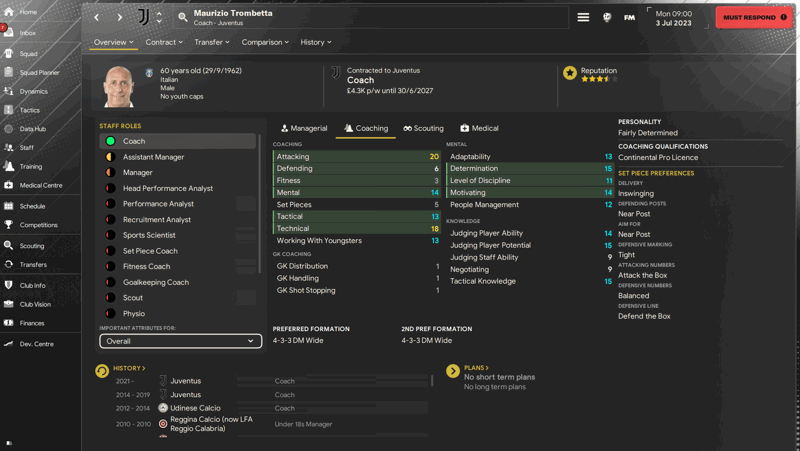Select the Physio staff role
Image resolution: width=800 pixels, height=451 pixels.
(x=178, y=313)
